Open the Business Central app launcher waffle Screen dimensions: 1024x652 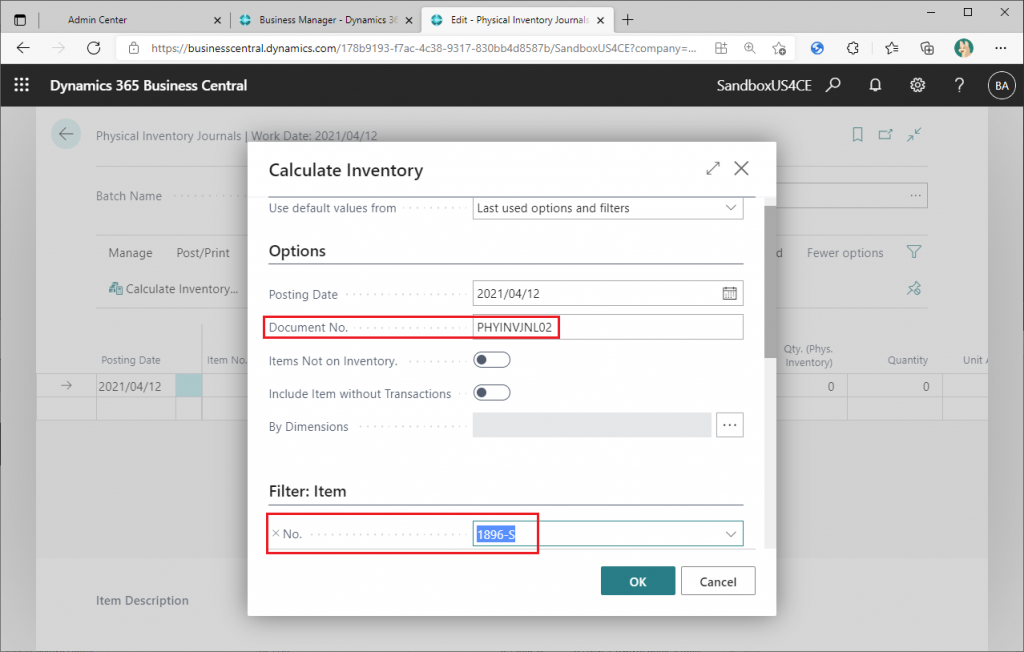[x=22, y=85]
